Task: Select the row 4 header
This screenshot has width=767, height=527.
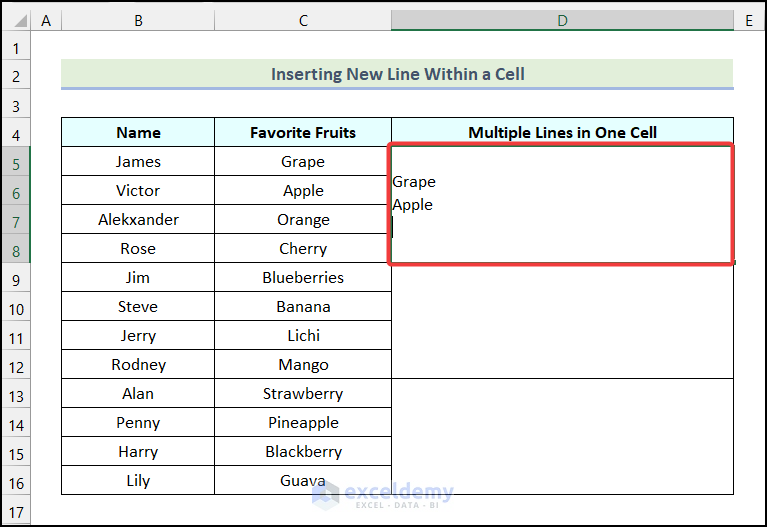Action: [16, 133]
